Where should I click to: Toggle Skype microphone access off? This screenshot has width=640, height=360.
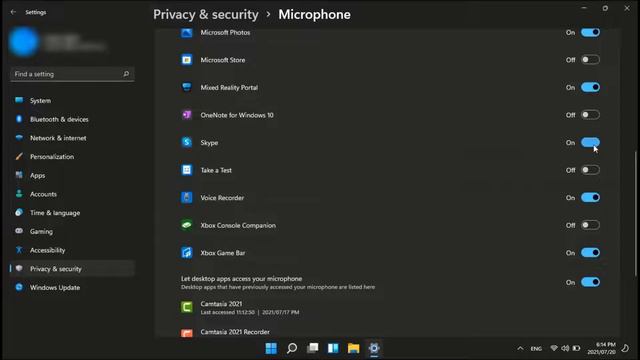[x=590, y=142]
